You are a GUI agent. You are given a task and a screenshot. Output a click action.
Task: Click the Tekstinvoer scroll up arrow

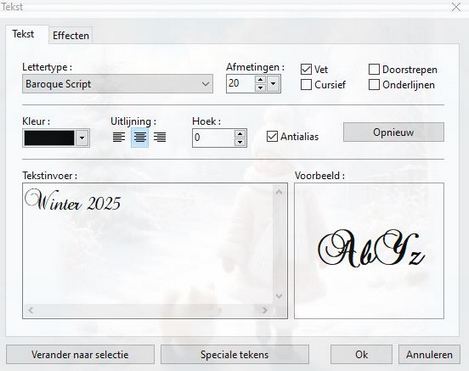(x=279, y=192)
